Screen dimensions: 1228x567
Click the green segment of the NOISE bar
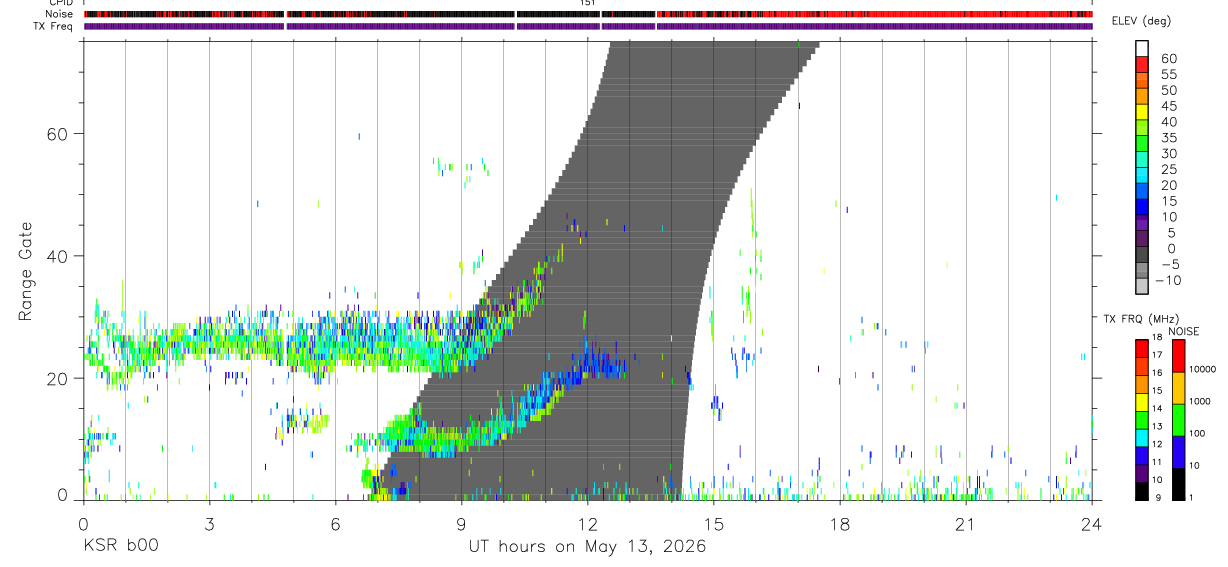pos(1178,419)
